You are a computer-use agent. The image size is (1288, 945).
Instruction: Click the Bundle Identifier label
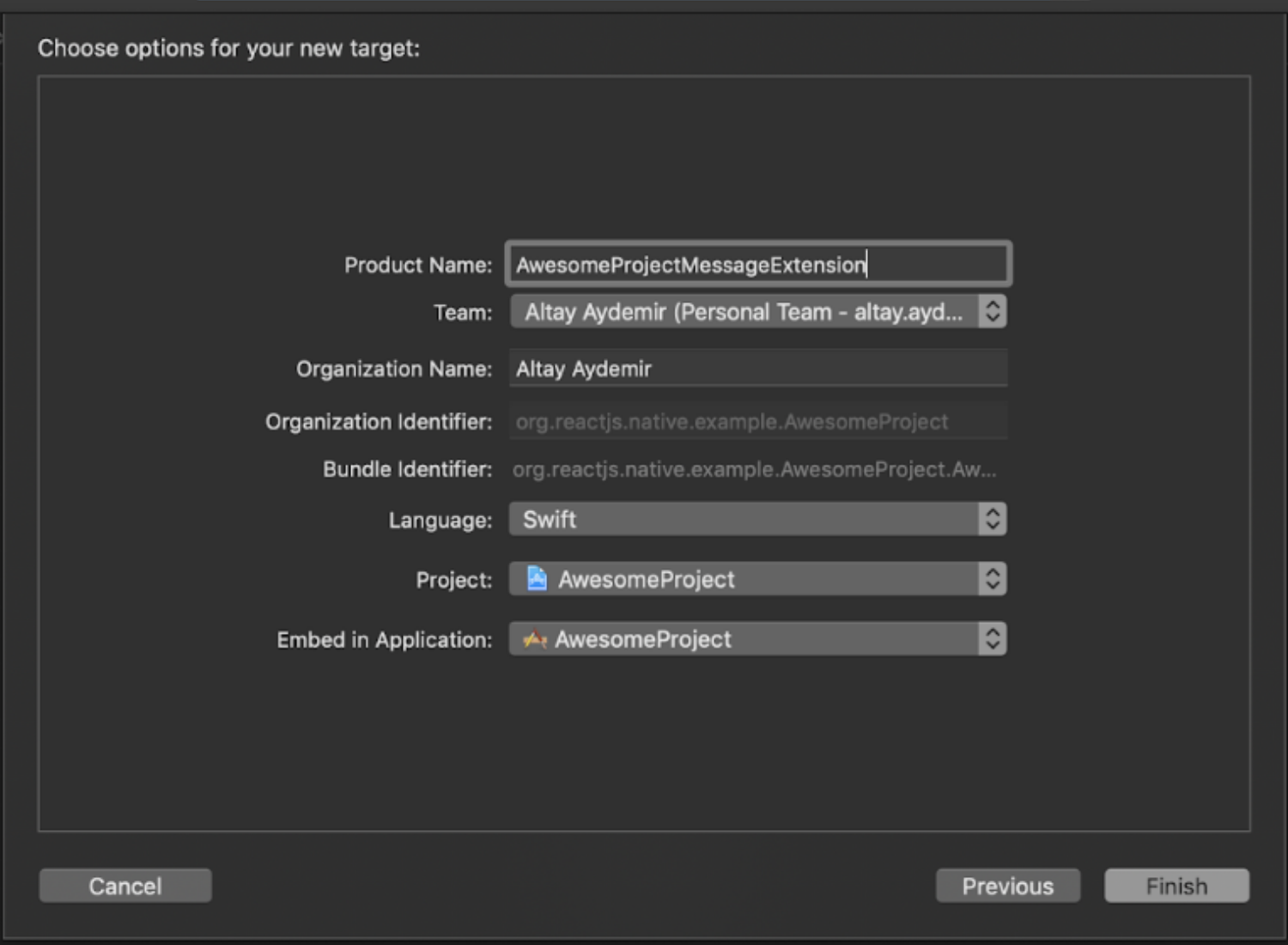408,469
